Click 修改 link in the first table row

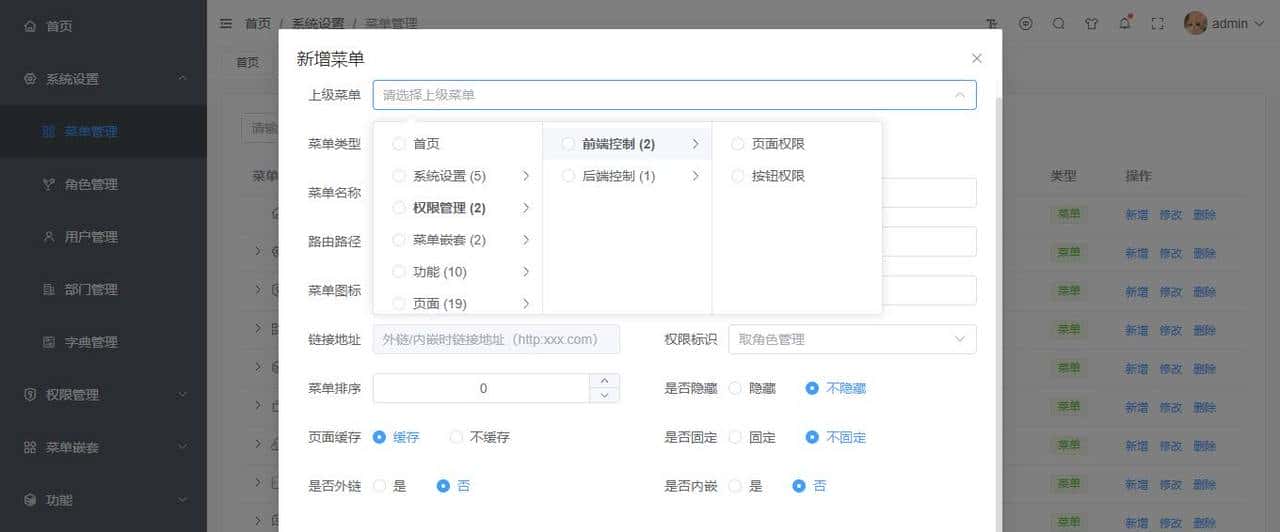tap(1170, 215)
